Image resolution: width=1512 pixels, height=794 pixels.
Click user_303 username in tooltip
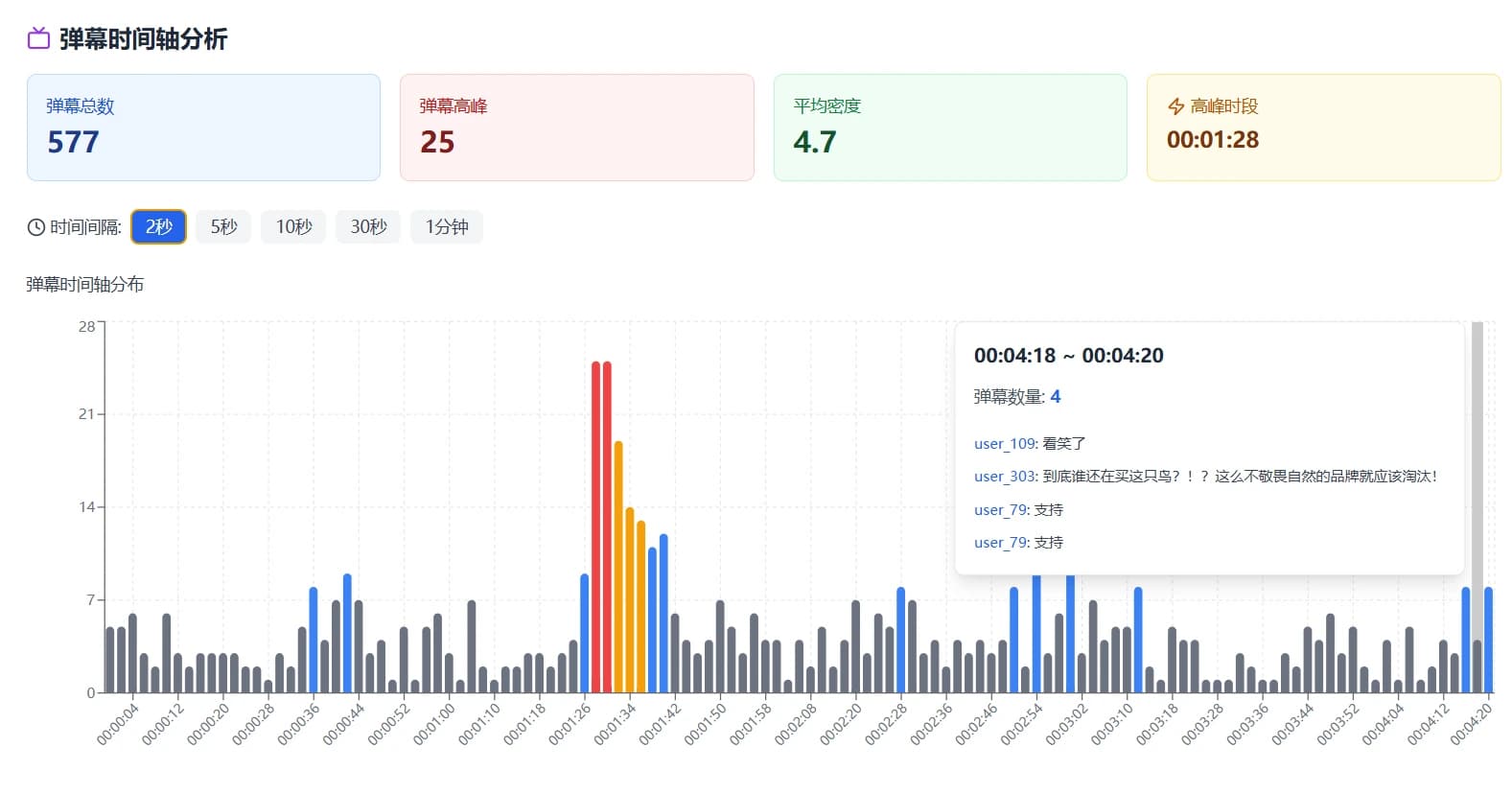click(x=1005, y=477)
